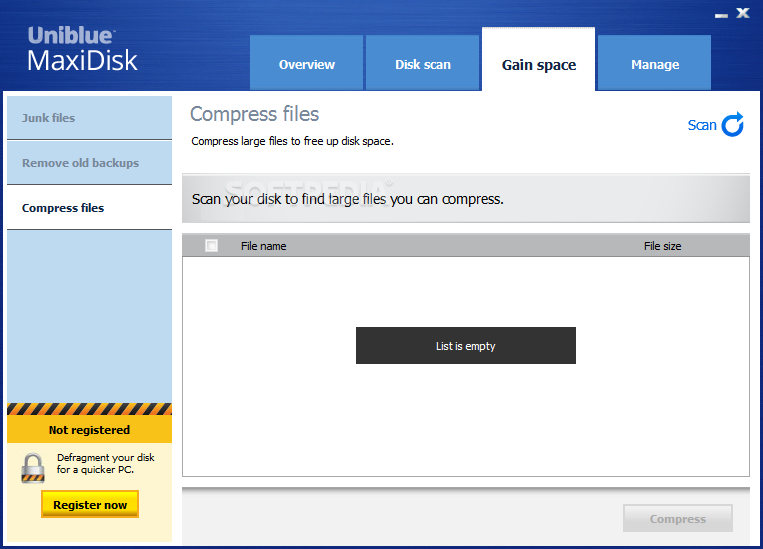Minimize the MaxiDisk window
This screenshot has height=549, width=763.
(x=721, y=16)
